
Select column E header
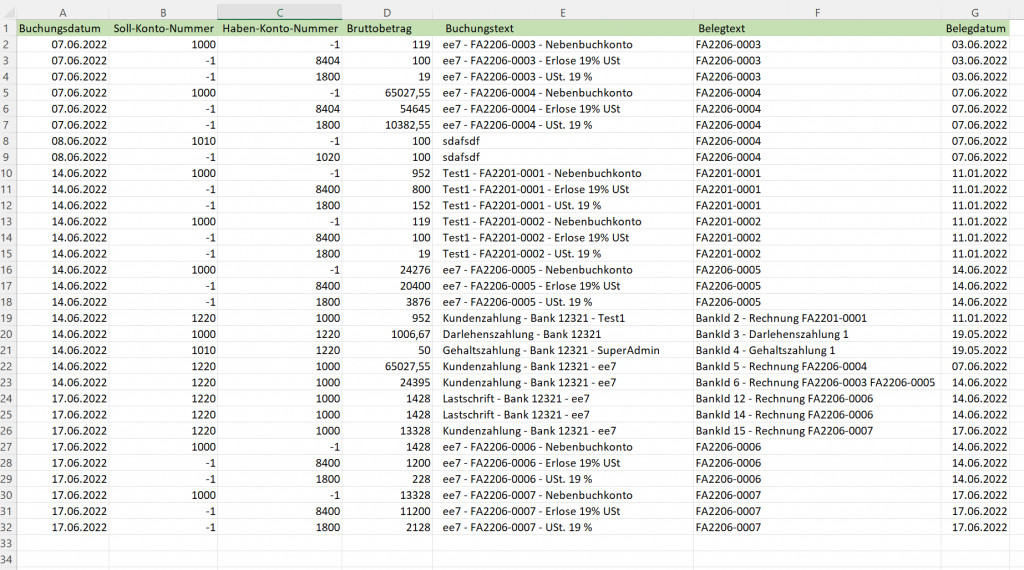563,12
